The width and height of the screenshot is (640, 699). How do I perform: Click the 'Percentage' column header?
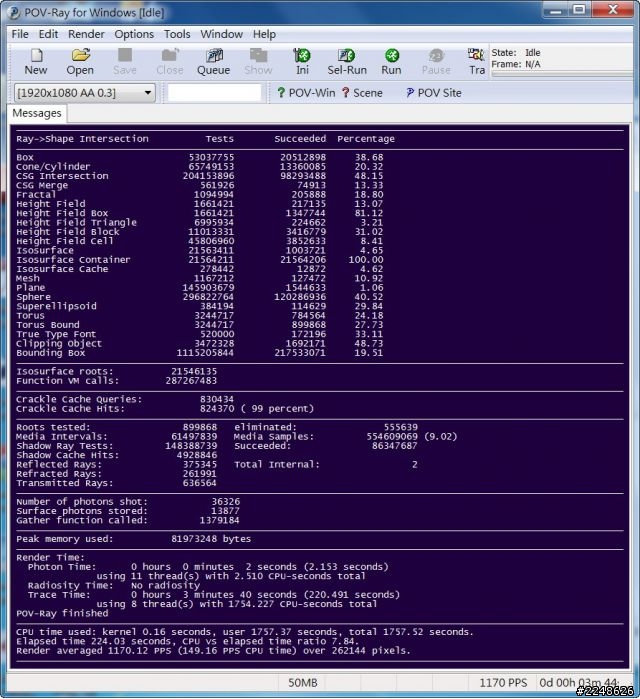point(366,139)
